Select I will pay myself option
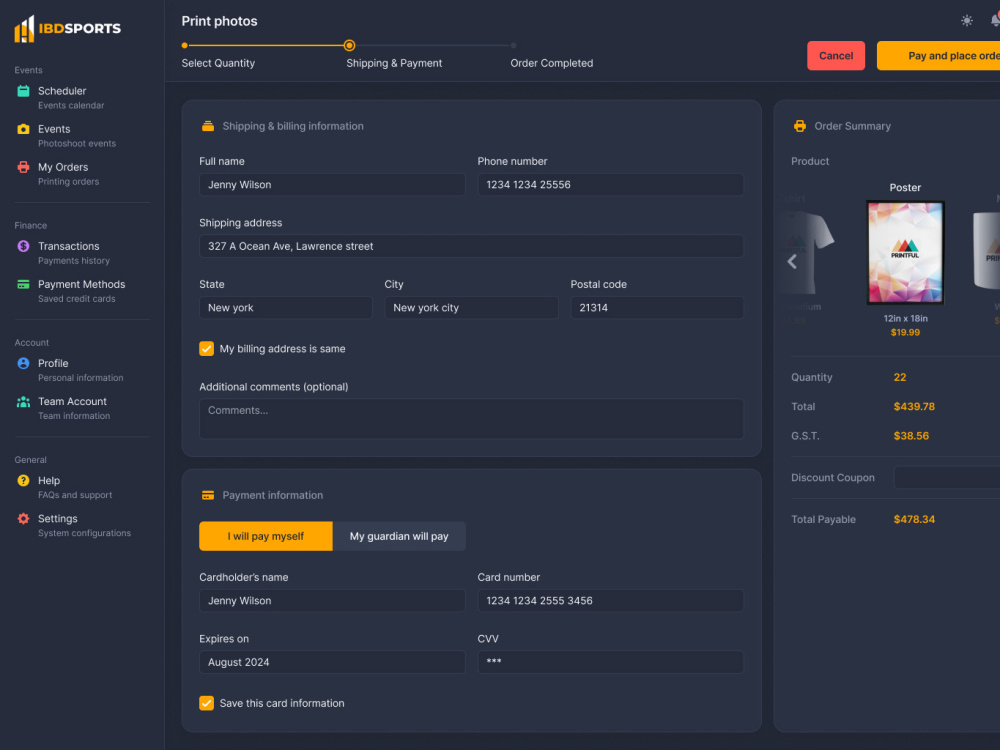Screen dimensions: 1000x750 coord(266,536)
